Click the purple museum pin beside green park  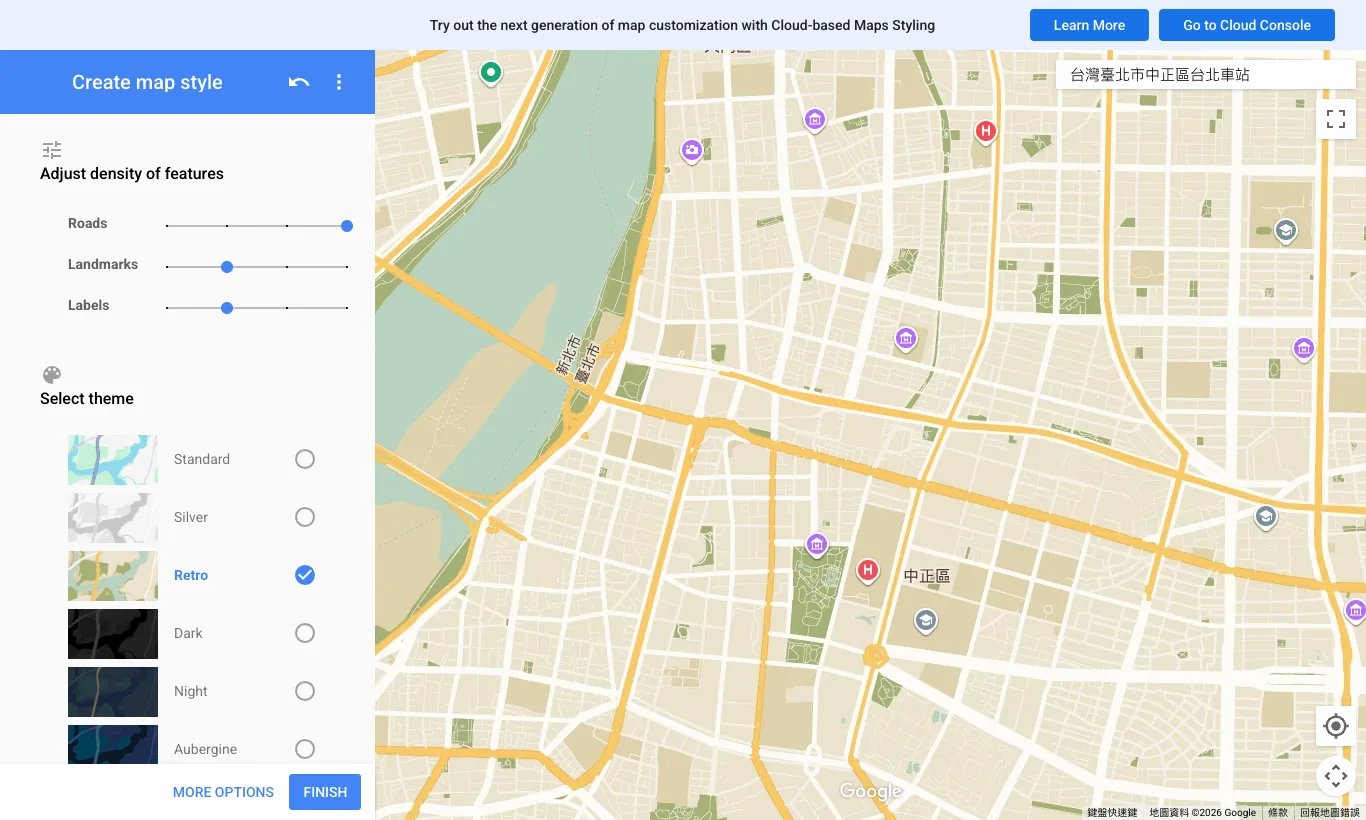pyautogui.click(x=817, y=546)
